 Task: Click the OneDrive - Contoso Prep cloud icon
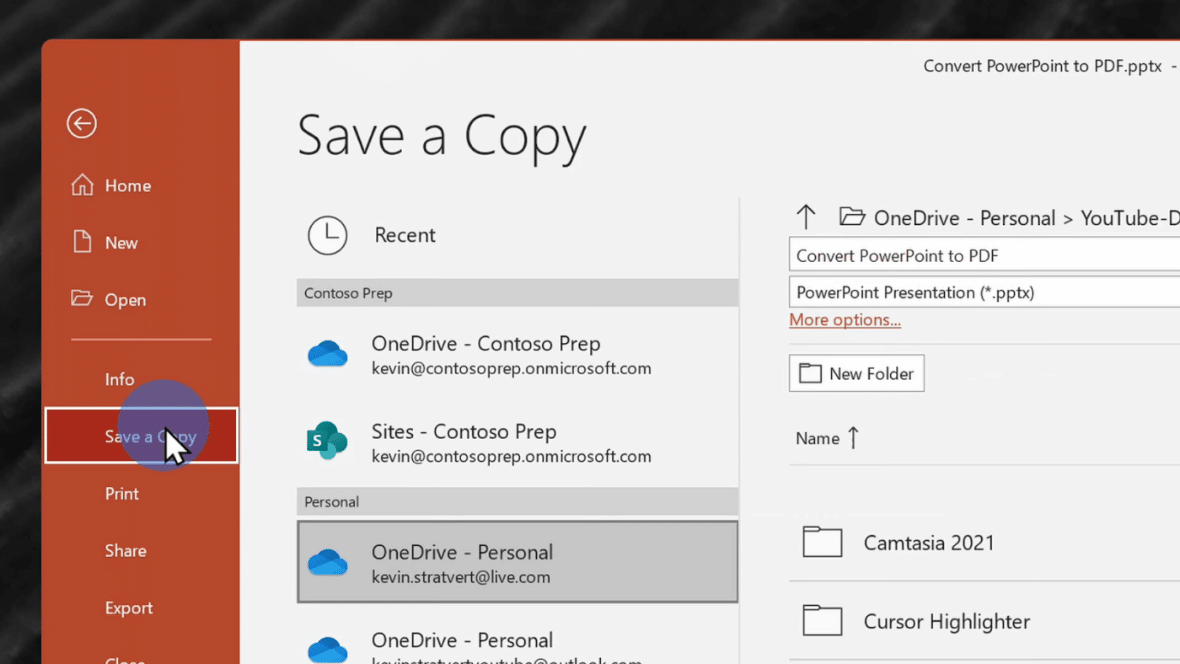point(327,352)
